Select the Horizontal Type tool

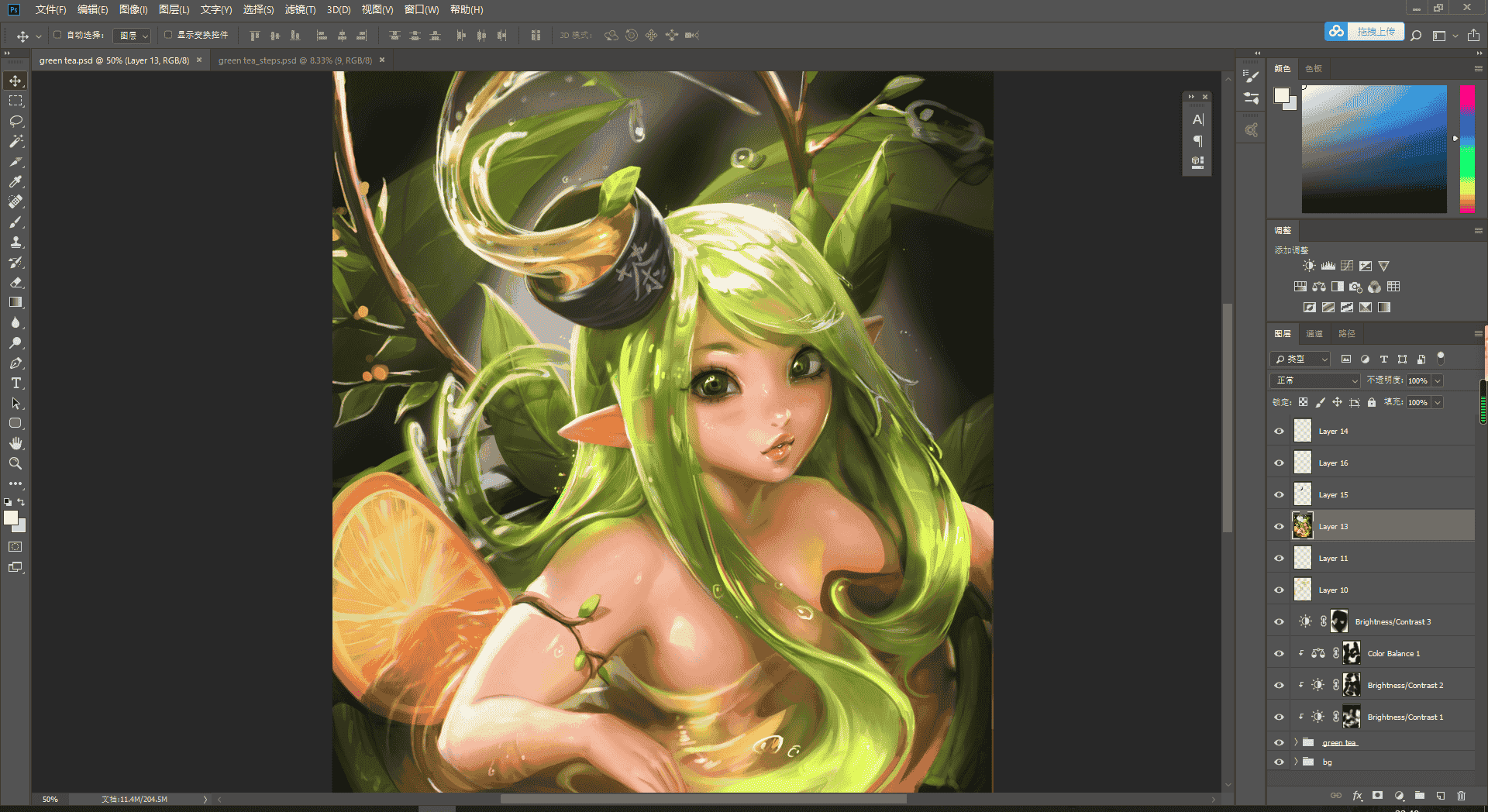15,383
